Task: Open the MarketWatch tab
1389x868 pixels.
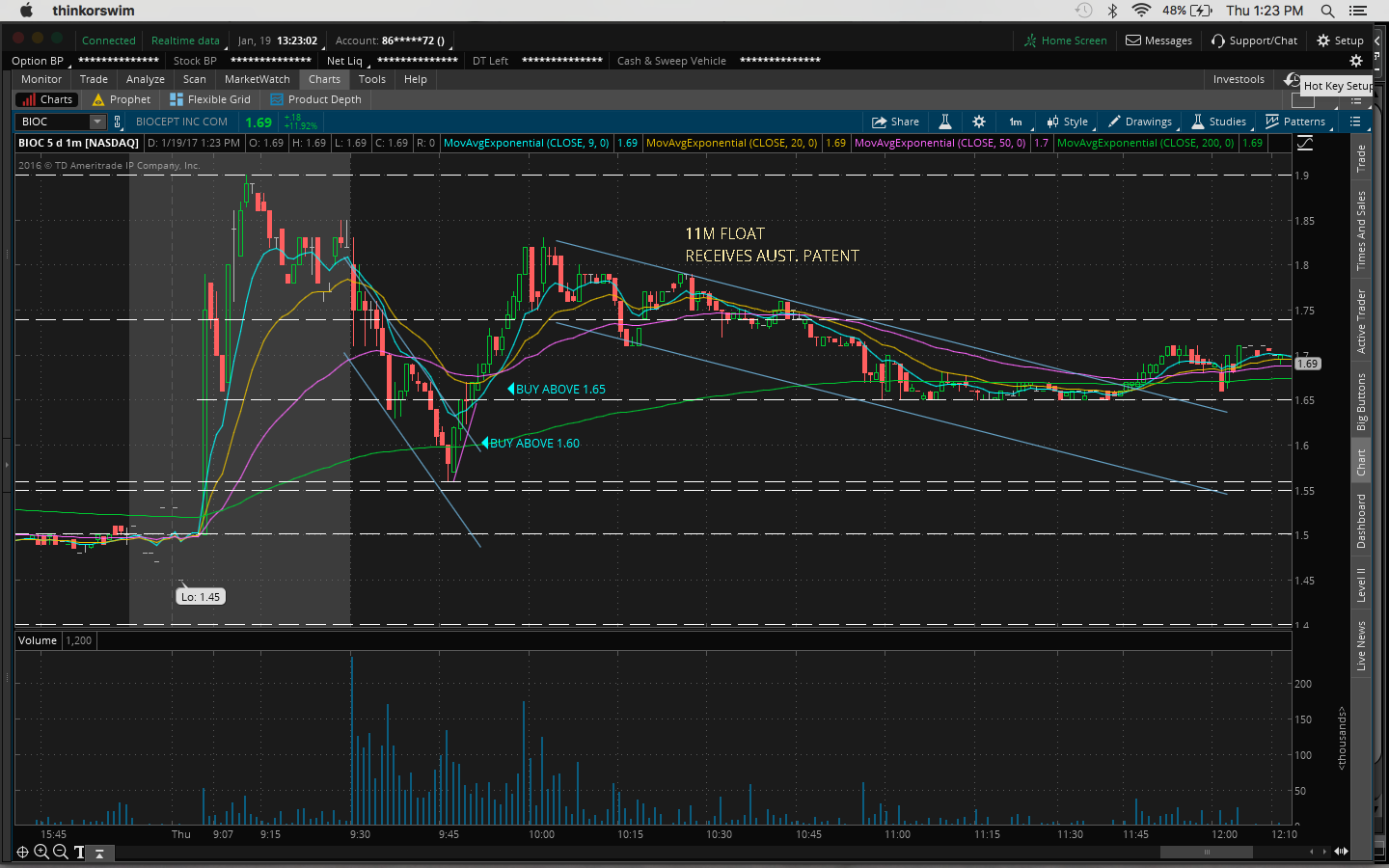Action: coord(257,79)
